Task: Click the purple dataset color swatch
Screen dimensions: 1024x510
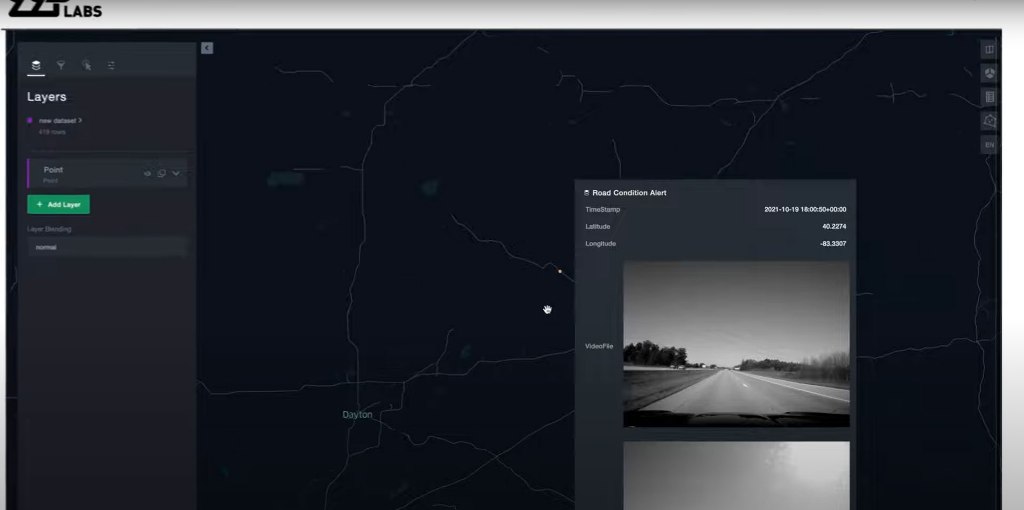Action: pos(30,120)
